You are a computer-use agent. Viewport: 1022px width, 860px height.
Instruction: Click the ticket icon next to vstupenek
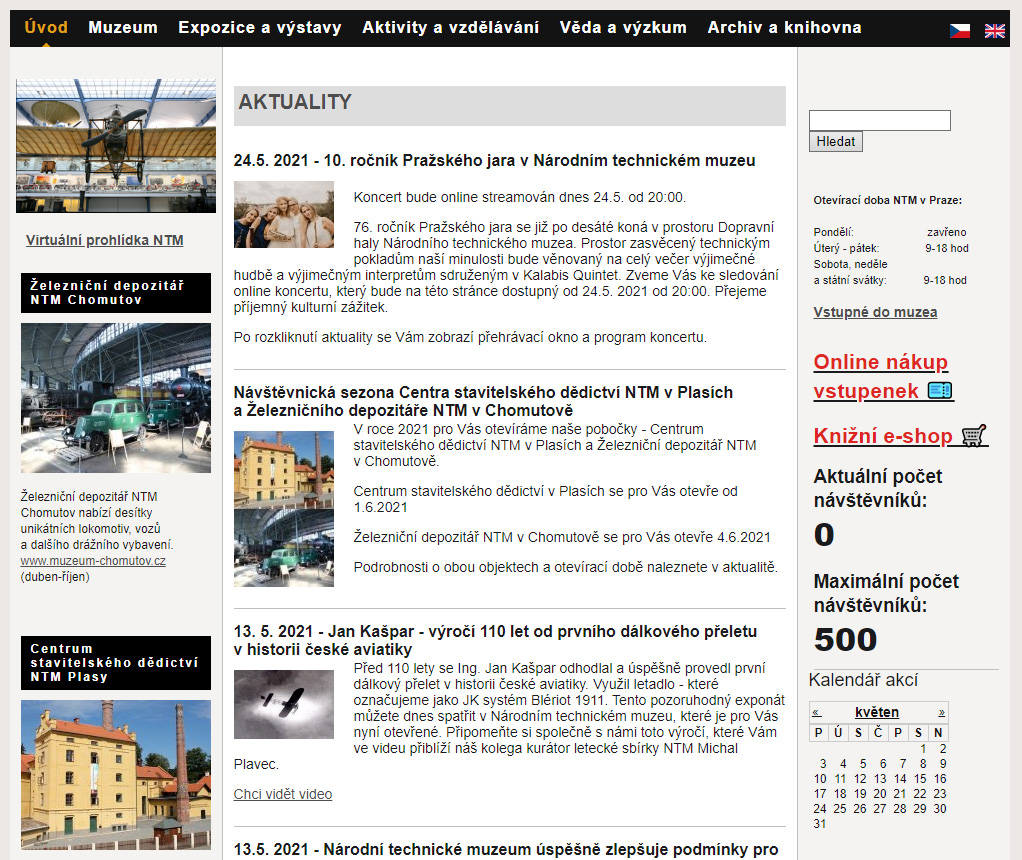tap(940, 391)
